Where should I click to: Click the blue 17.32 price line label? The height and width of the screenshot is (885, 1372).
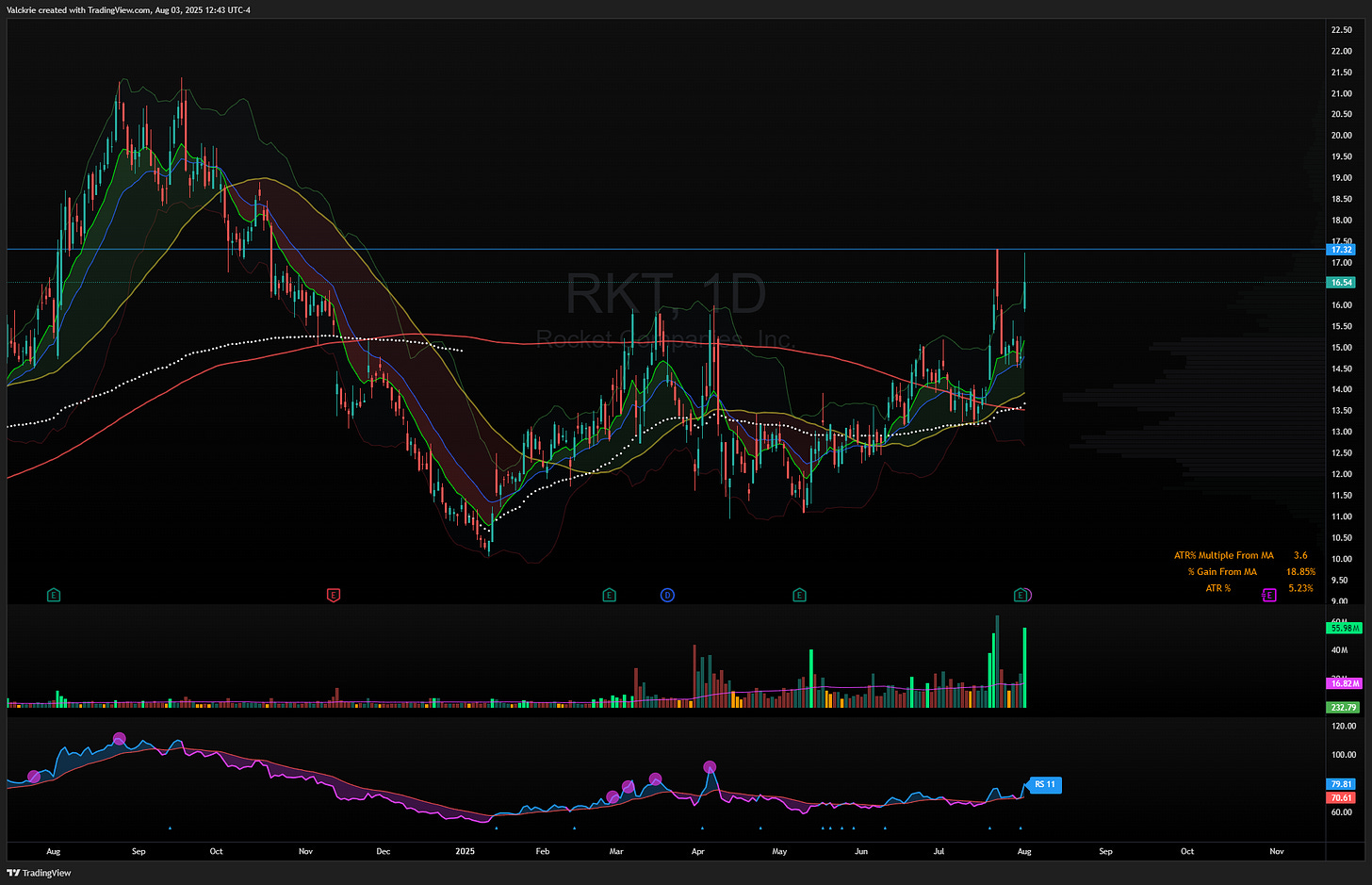point(1341,250)
